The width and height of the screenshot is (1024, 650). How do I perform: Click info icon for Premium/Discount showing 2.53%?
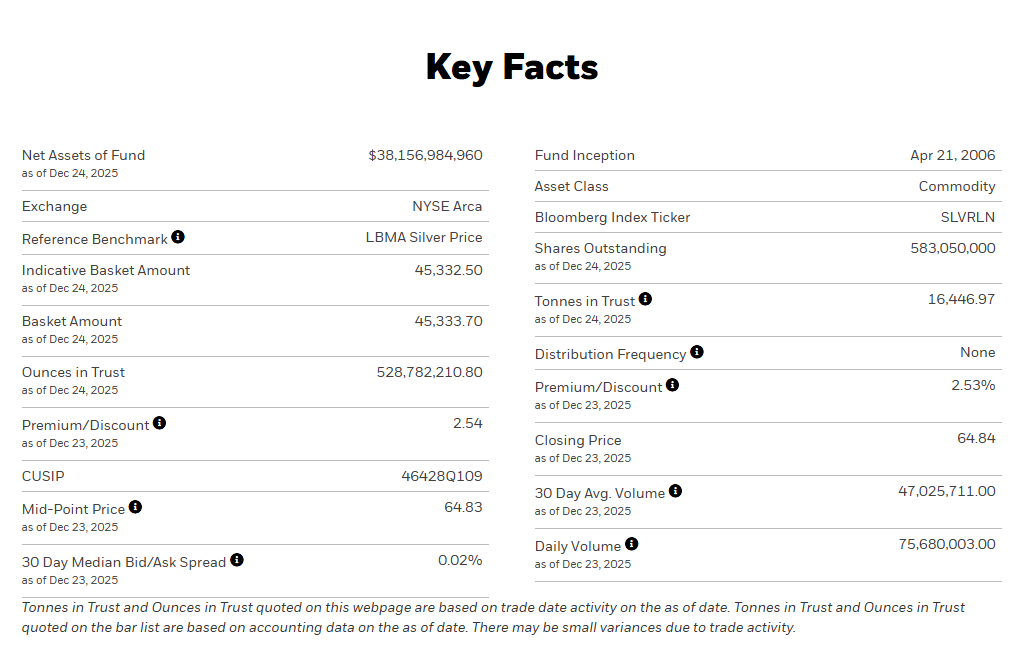(x=673, y=385)
